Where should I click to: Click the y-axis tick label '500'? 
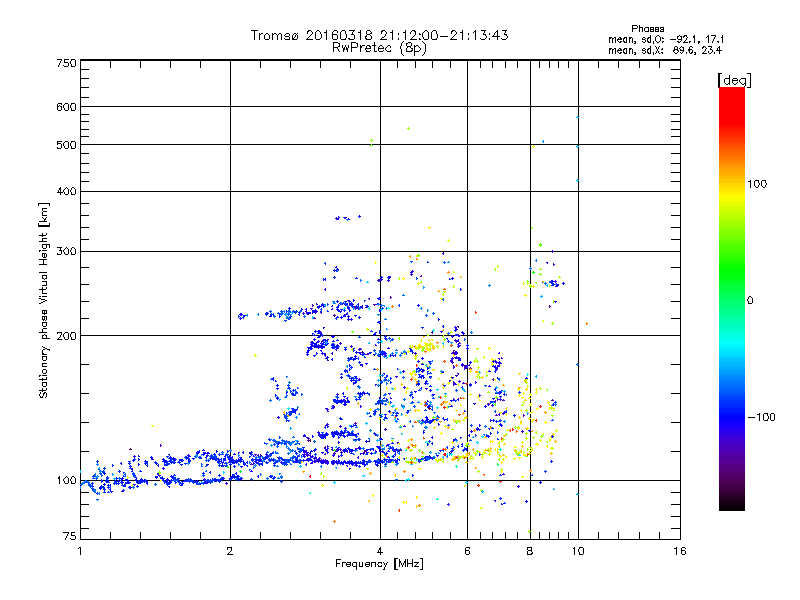point(66,145)
